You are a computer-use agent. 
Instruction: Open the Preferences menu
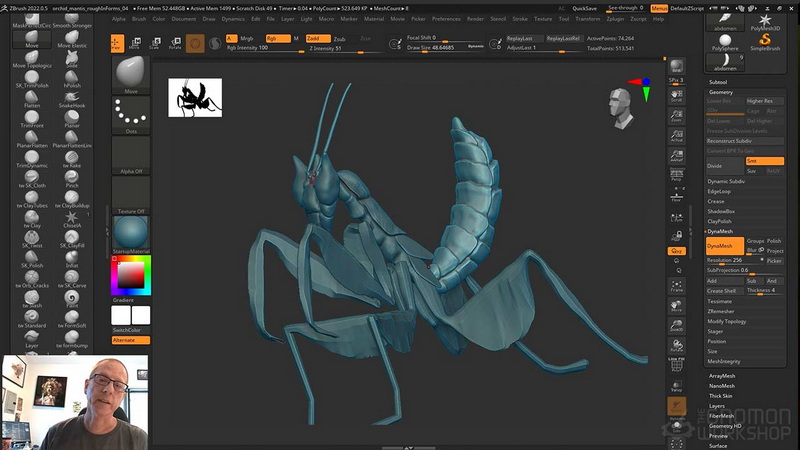tap(446, 19)
